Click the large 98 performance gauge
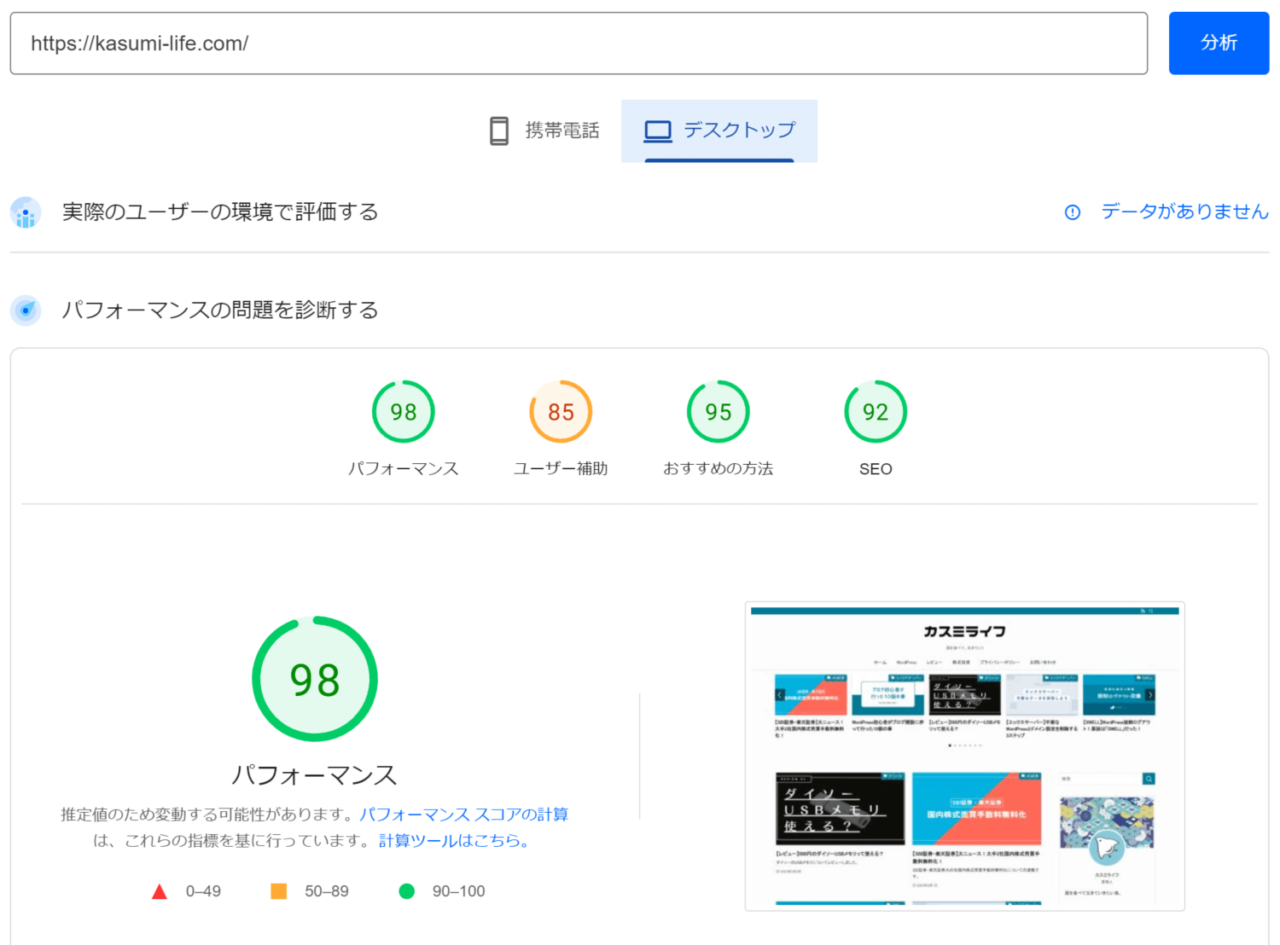 [315, 679]
